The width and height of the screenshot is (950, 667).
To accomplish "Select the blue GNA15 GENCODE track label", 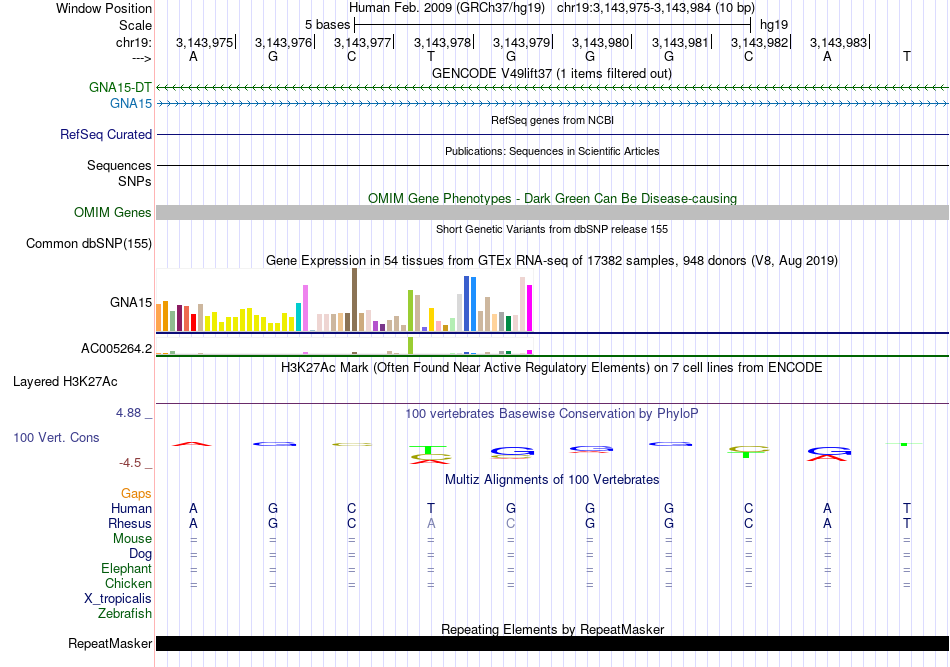I will tap(131, 104).
